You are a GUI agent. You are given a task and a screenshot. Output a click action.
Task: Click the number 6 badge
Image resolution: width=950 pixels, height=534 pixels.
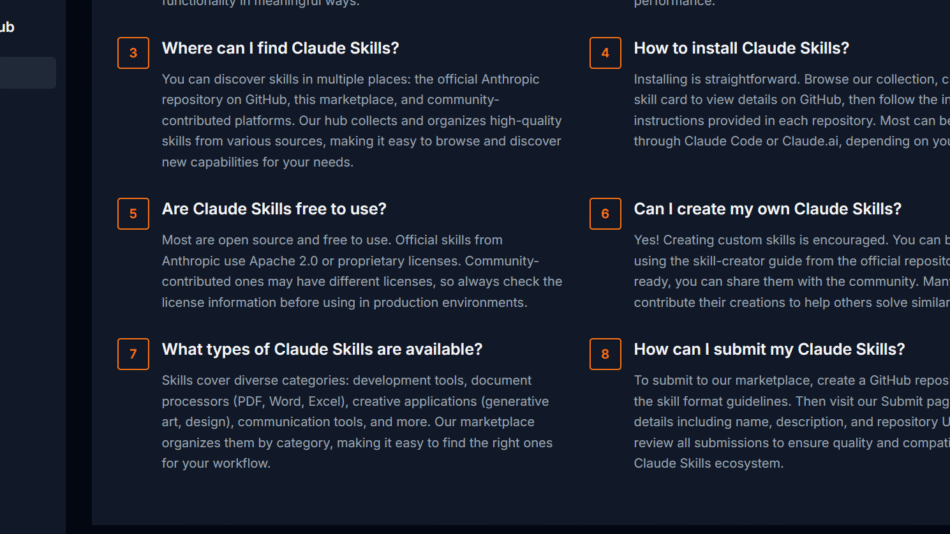coord(605,213)
